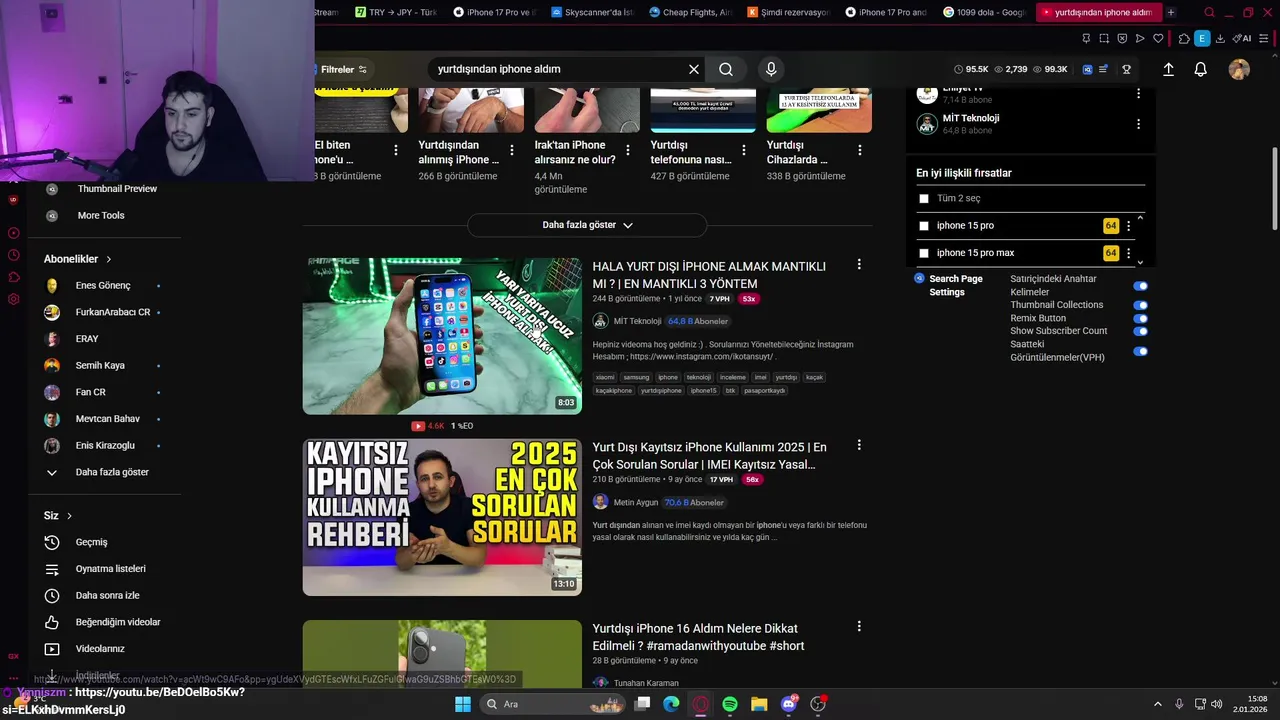Open Microsoft Edge from the taskbar

(x=671, y=704)
